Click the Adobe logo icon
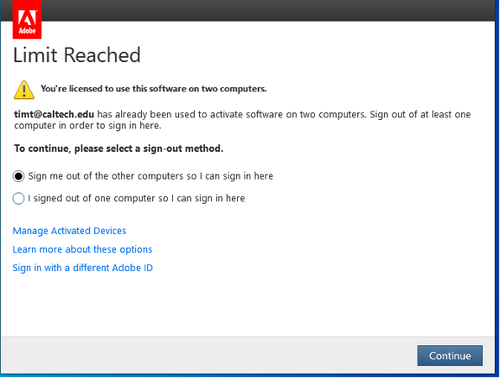 click(x=27, y=19)
